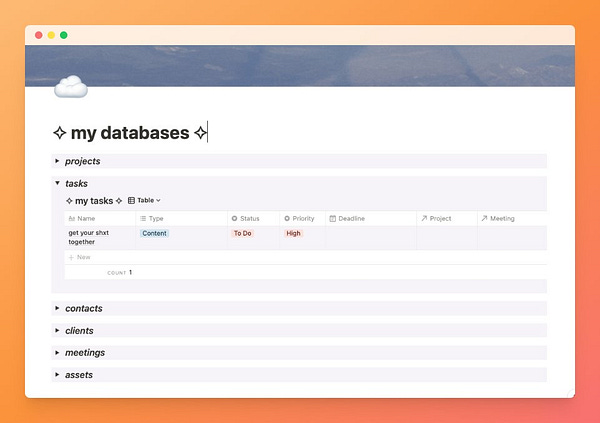Viewport: 600px width, 423px height.
Task: Open the Type column header
Action: 181,219
